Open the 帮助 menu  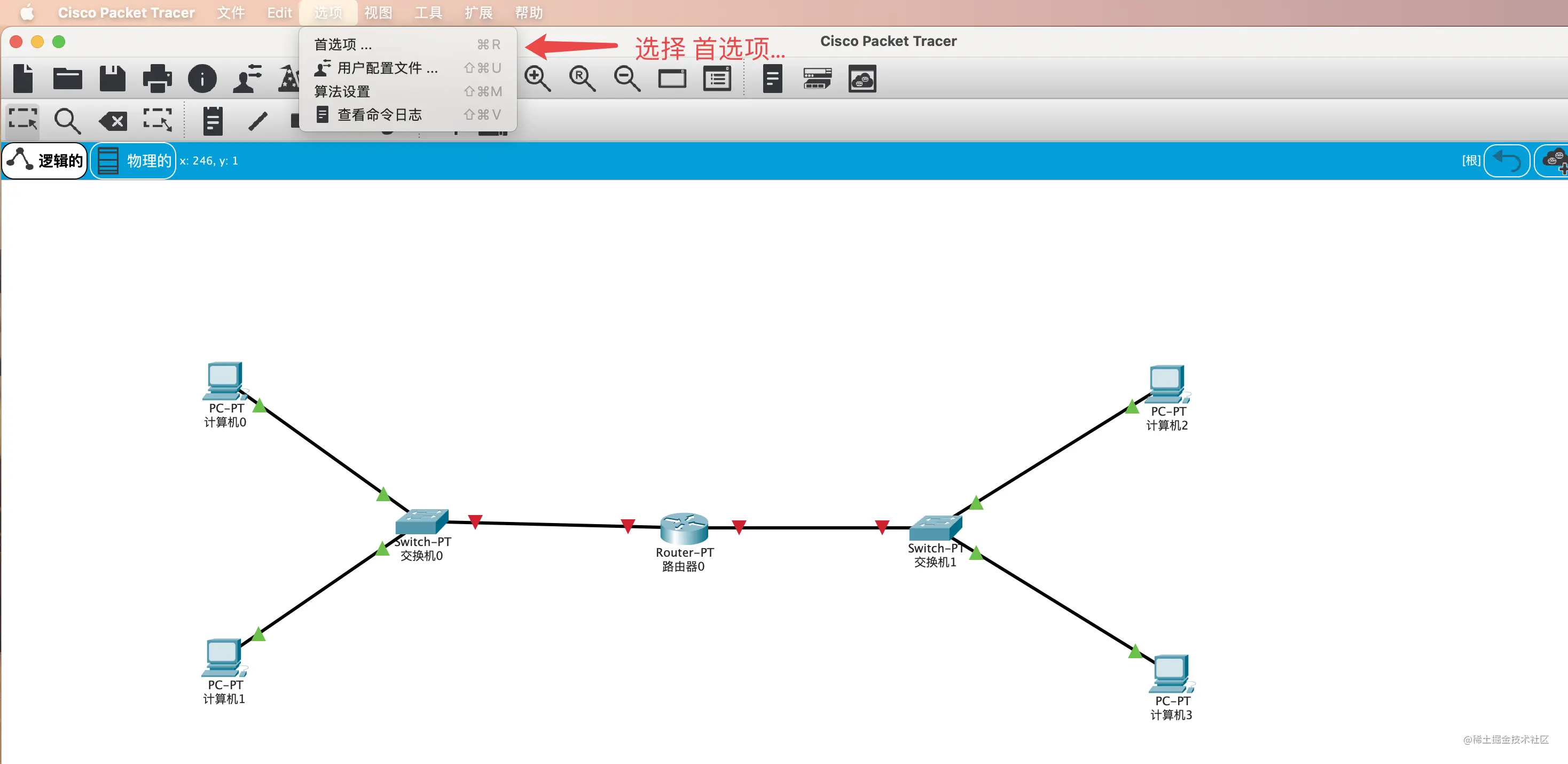[528, 12]
